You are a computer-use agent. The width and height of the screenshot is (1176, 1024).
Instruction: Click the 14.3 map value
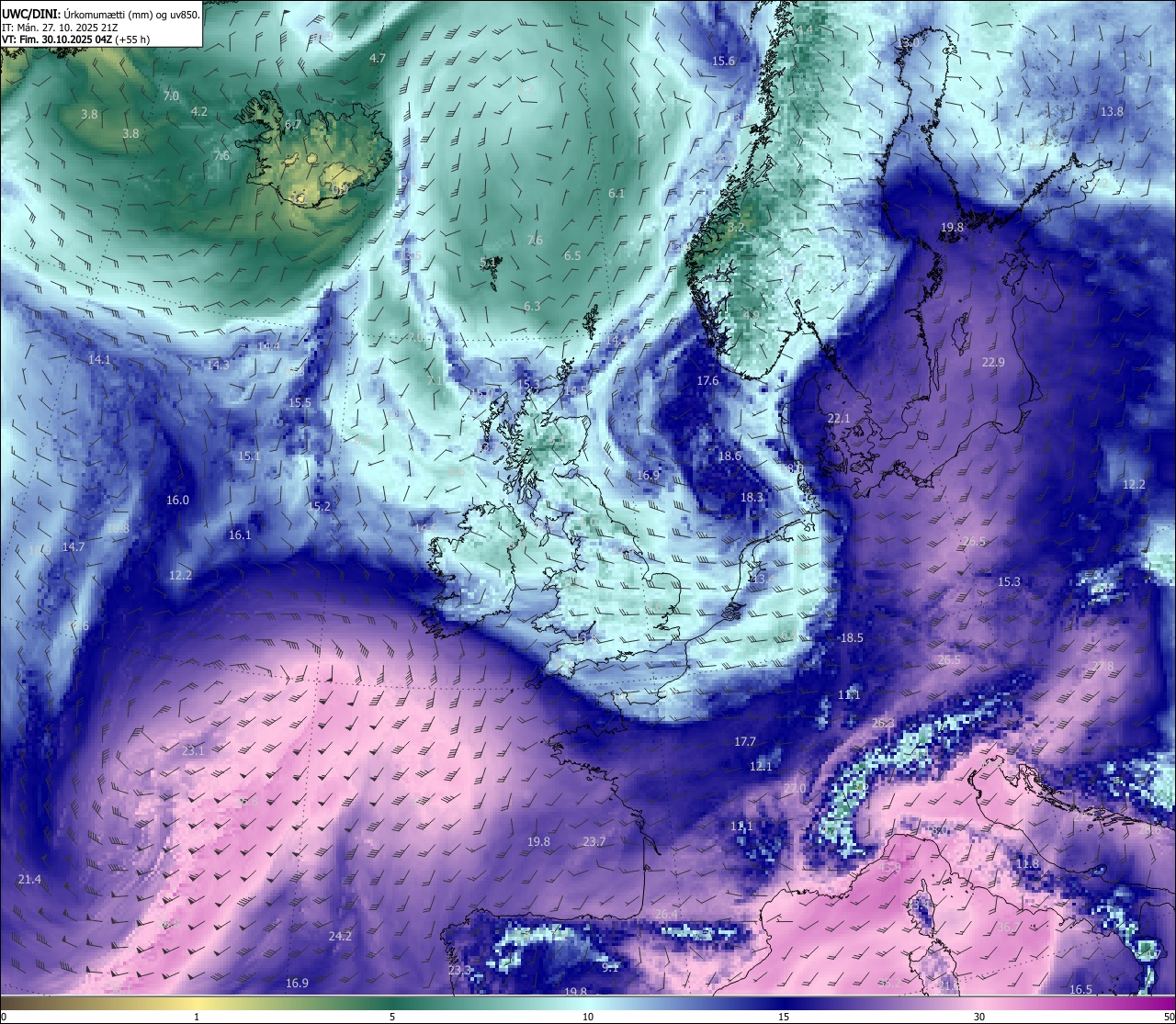[x=218, y=365]
